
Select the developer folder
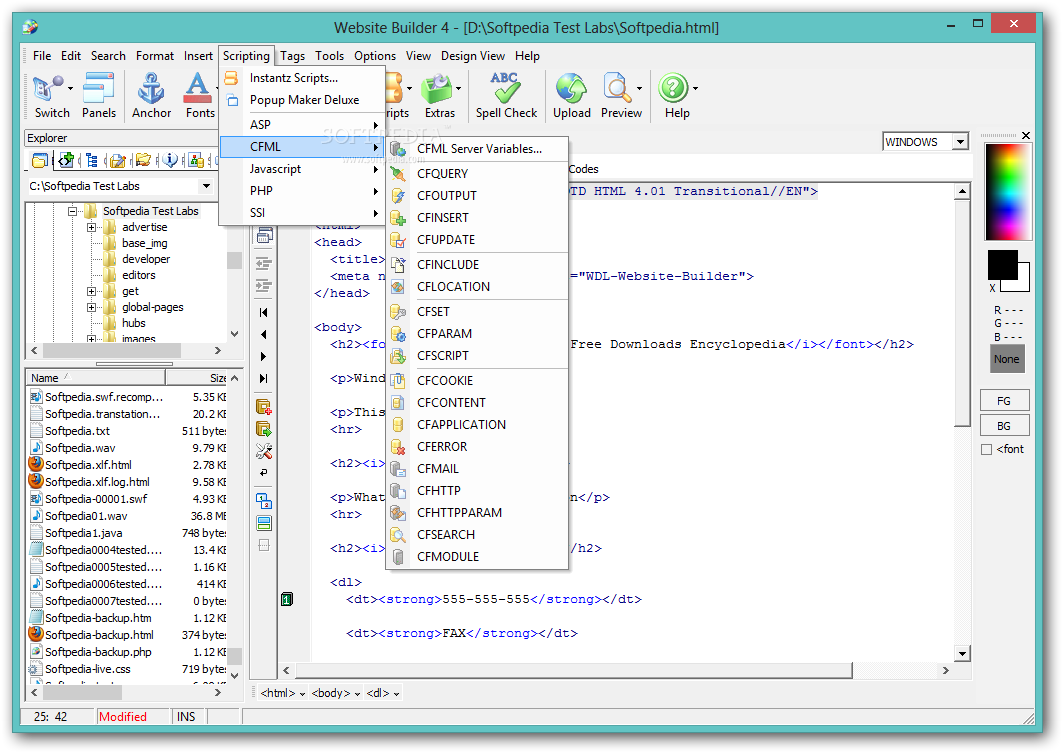[146, 260]
